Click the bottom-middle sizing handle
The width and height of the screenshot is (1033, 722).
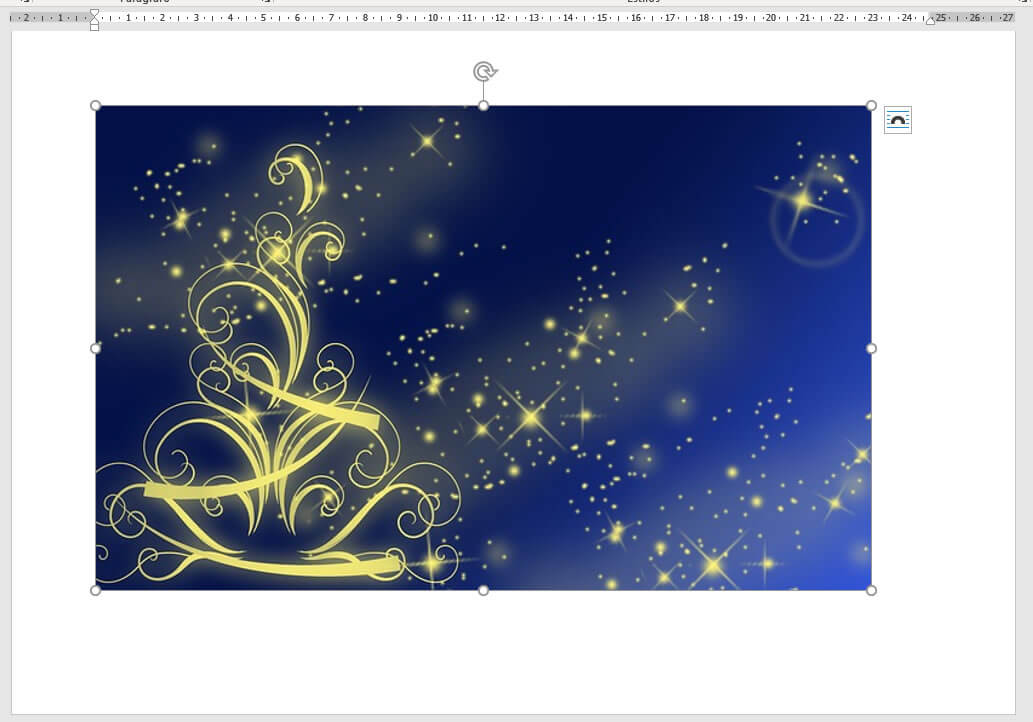pyautogui.click(x=484, y=590)
